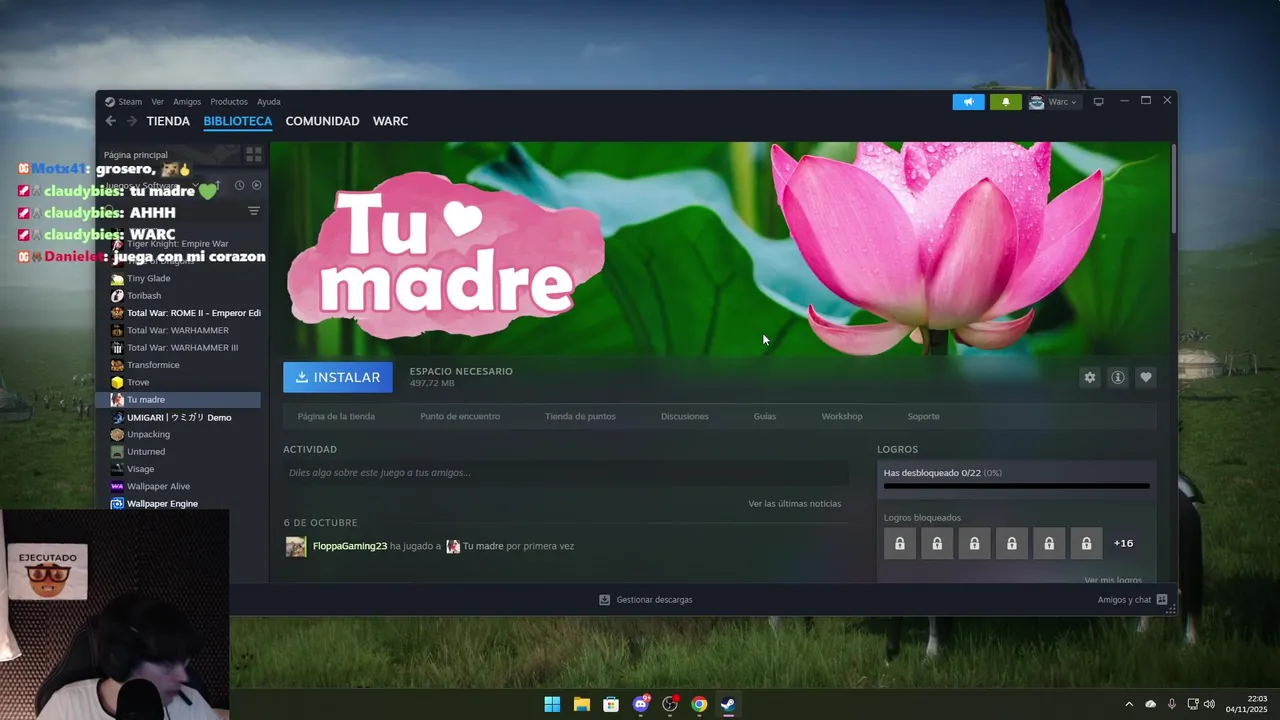Select Unpacking in library list

(x=148, y=435)
